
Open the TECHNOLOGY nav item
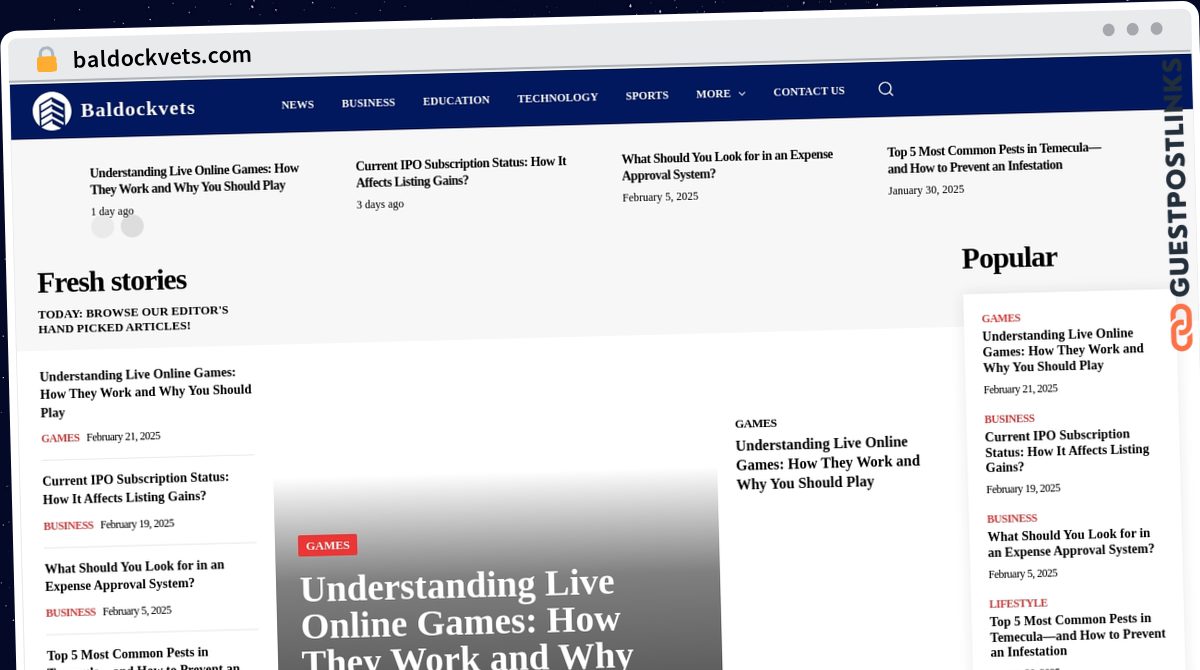point(557,98)
